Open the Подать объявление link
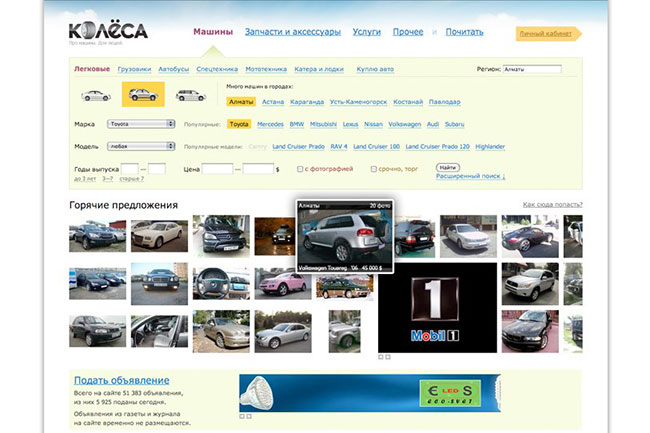The height and width of the screenshot is (433, 650). click(x=121, y=380)
